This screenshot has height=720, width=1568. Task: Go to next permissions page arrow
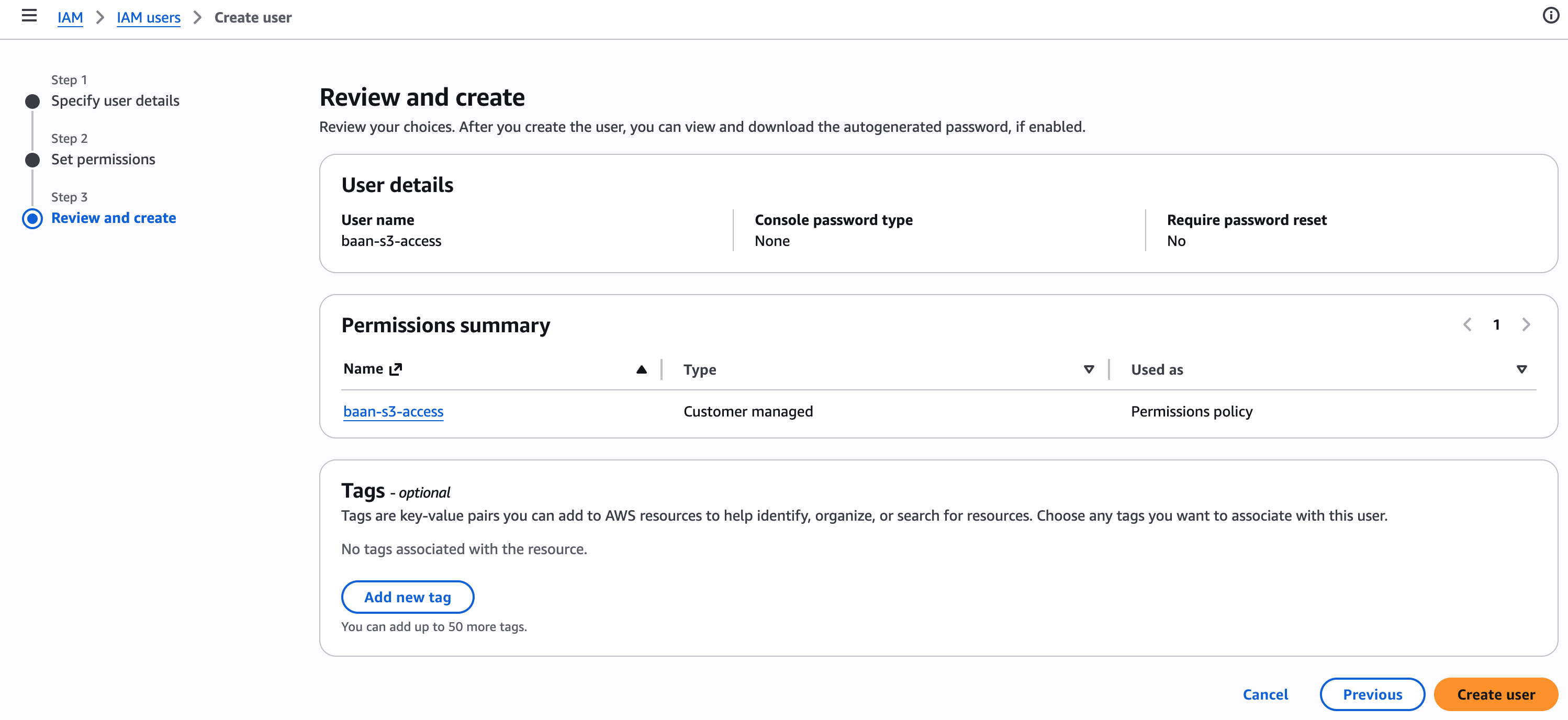click(x=1526, y=324)
